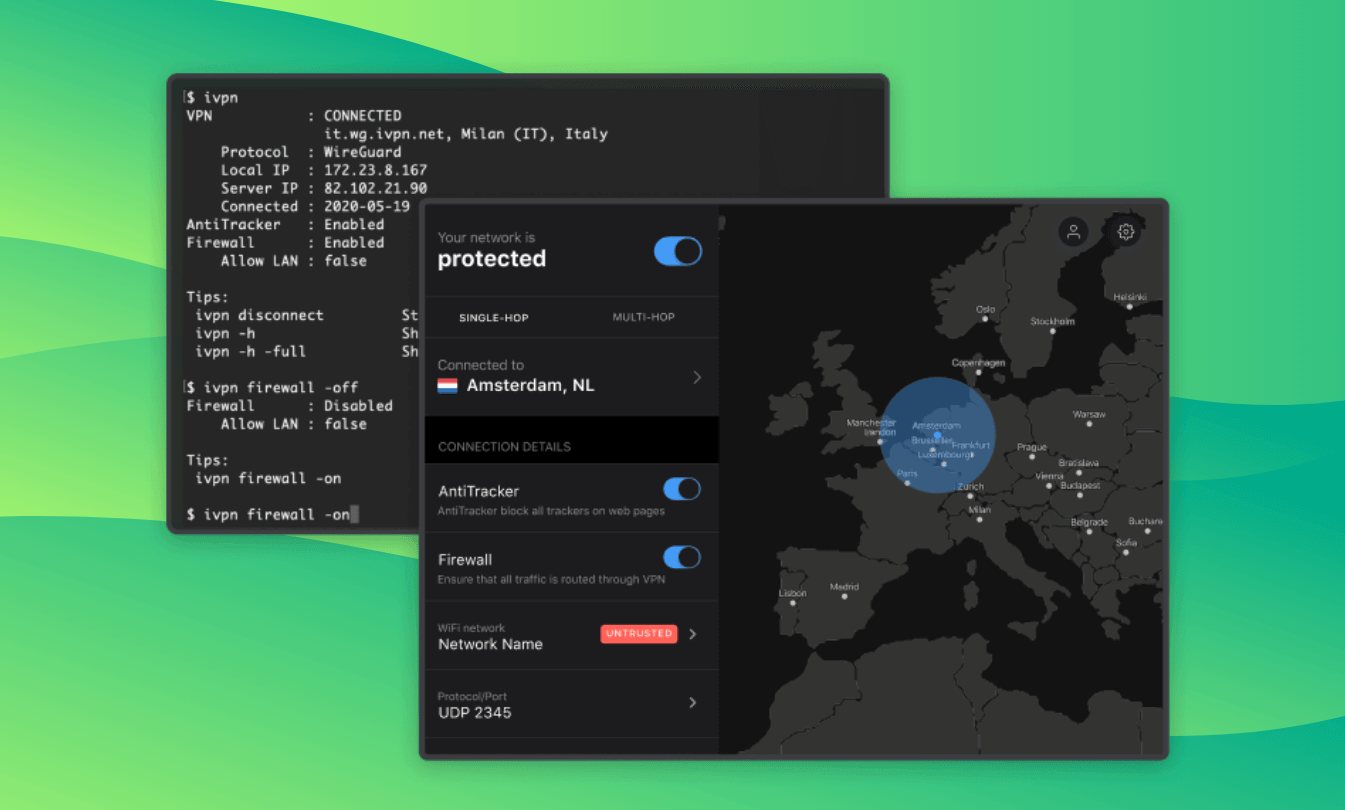Switch to the SINGLE-HOP tab
The image size is (1345, 810).
(x=494, y=318)
